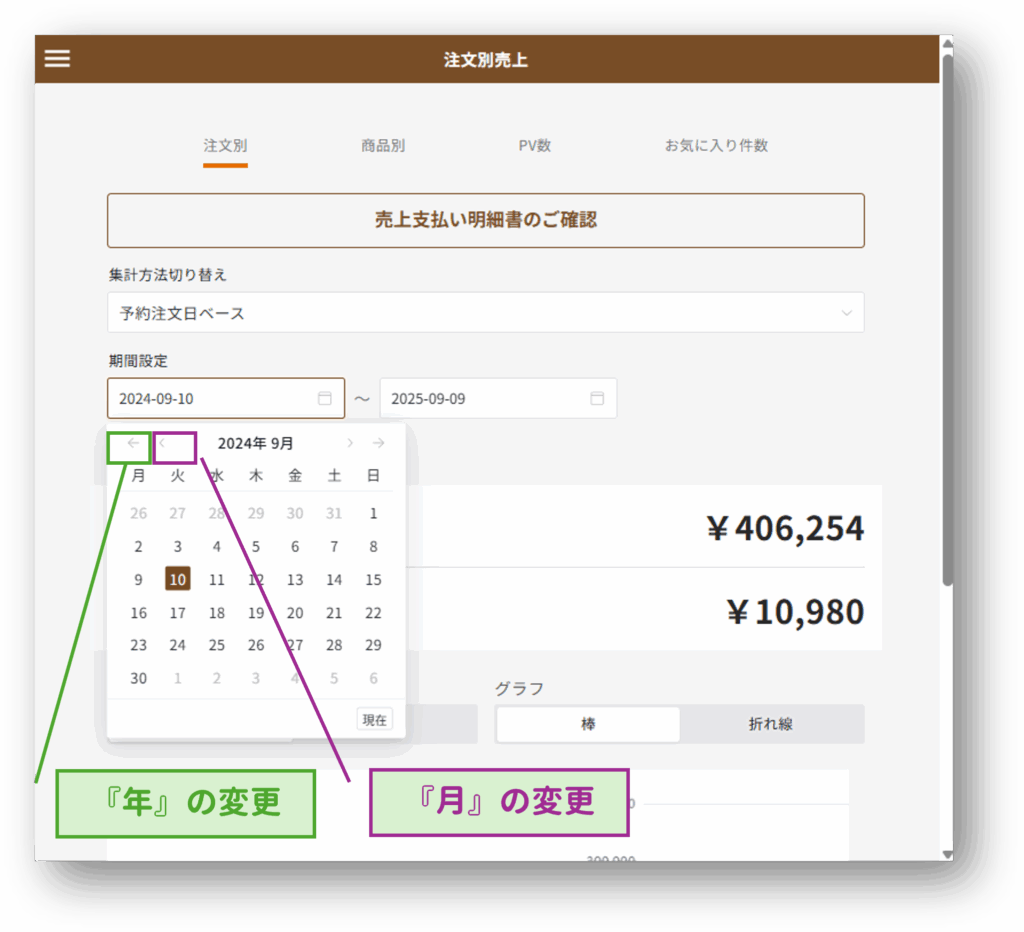Click the start date calendar icon
The image size is (1024, 932).
point(324,398)
